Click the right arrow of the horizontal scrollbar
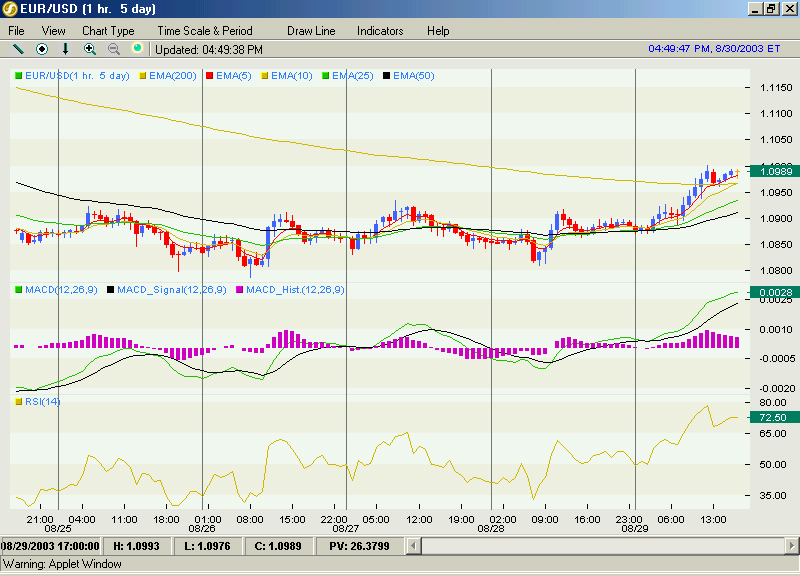 pos(792,546)
